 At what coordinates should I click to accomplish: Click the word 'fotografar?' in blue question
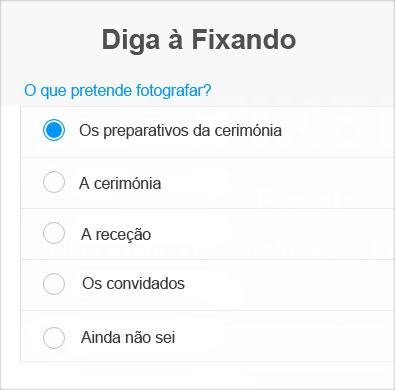coord(174,91)
